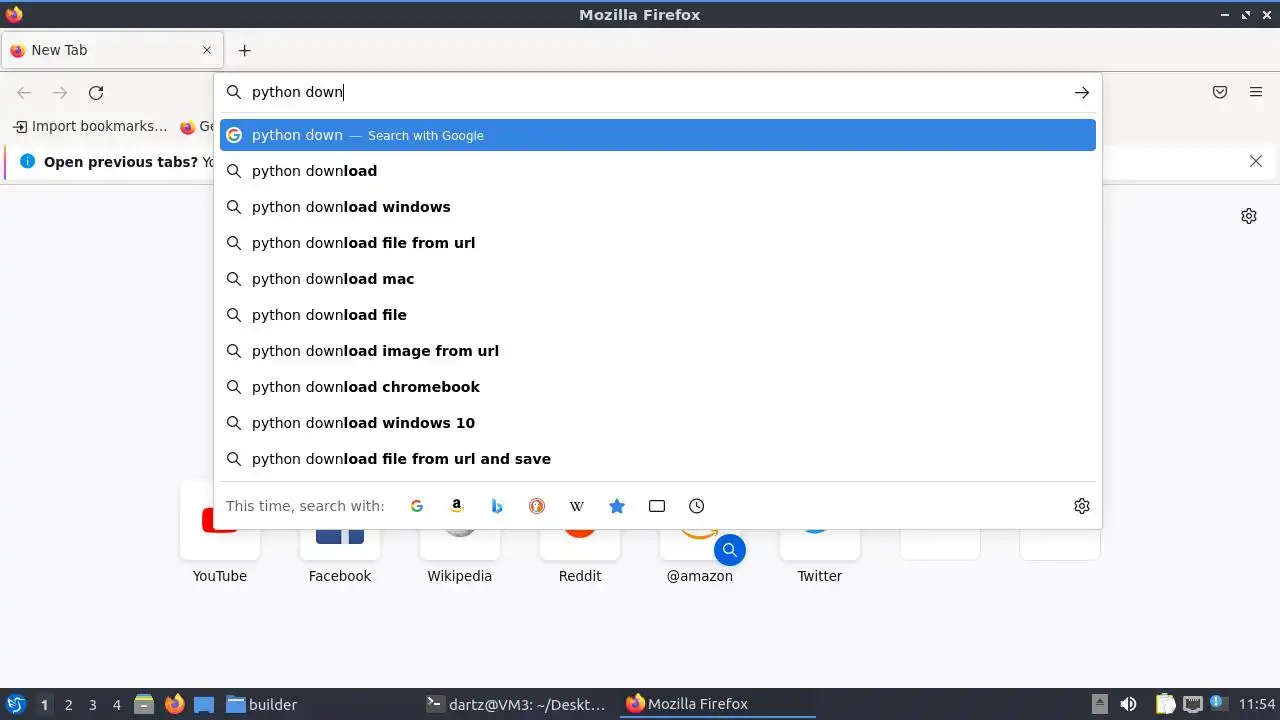The height and width of the screenshot is (720, 1280).
Task: Select suggestion 'python download'
Action: click(658, 171)
